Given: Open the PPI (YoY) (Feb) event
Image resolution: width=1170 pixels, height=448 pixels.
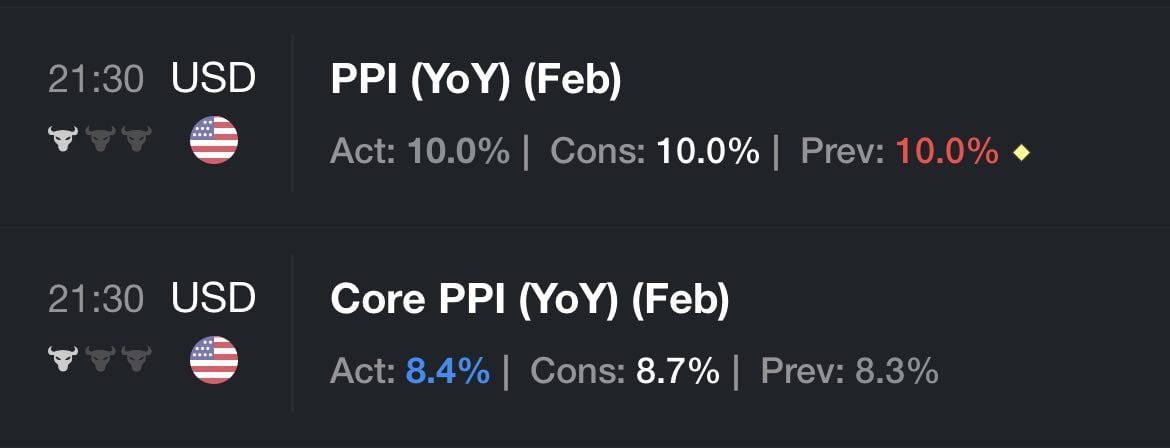Looking at the screenshot, I should [476, 81].
